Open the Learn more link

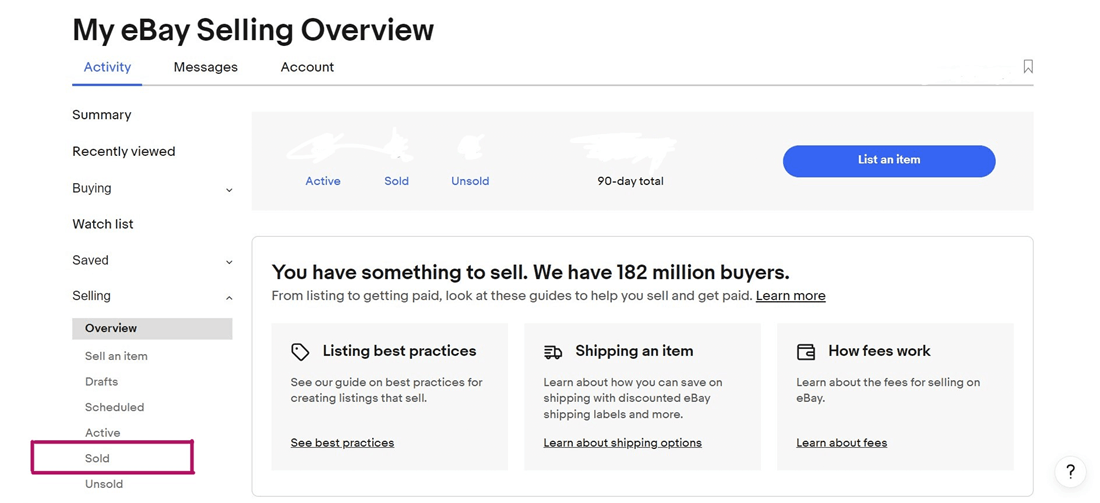tap(791, 295)
